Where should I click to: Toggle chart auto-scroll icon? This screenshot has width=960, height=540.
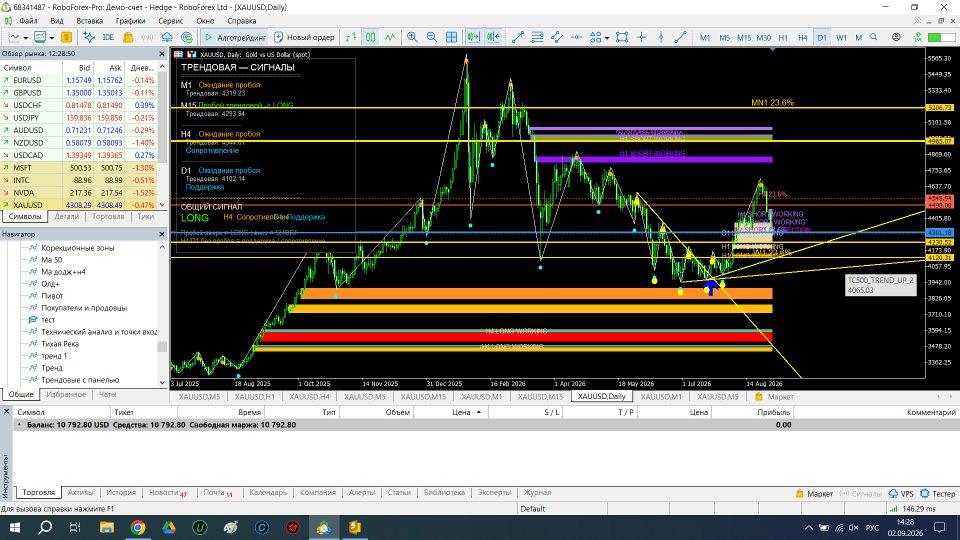click(x=473, y=37)
